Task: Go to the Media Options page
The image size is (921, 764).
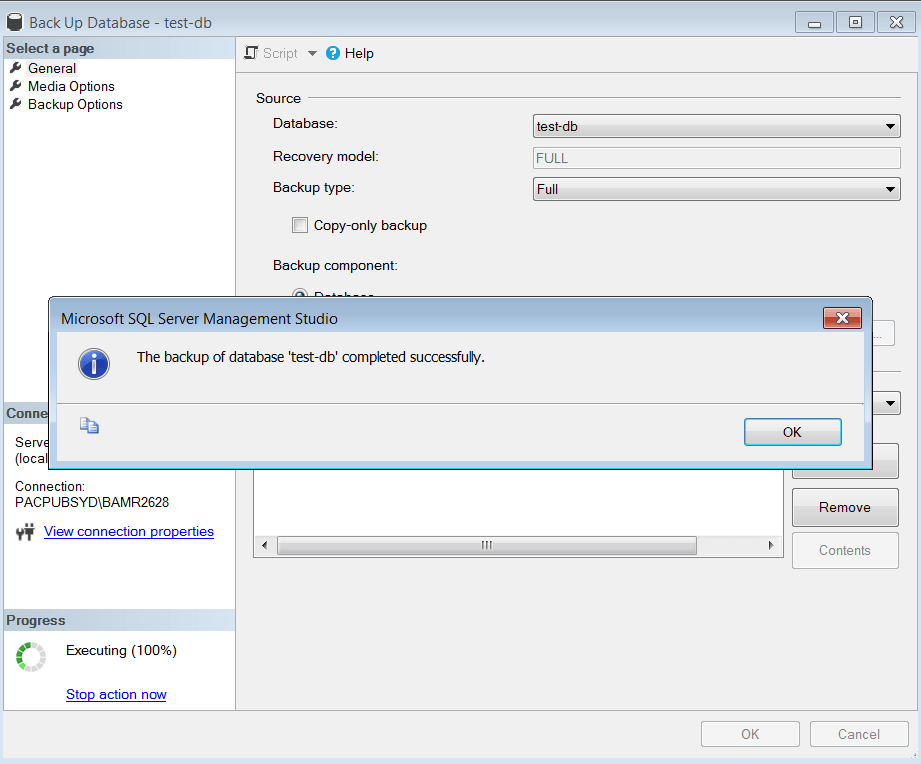Action: [71, 86]
